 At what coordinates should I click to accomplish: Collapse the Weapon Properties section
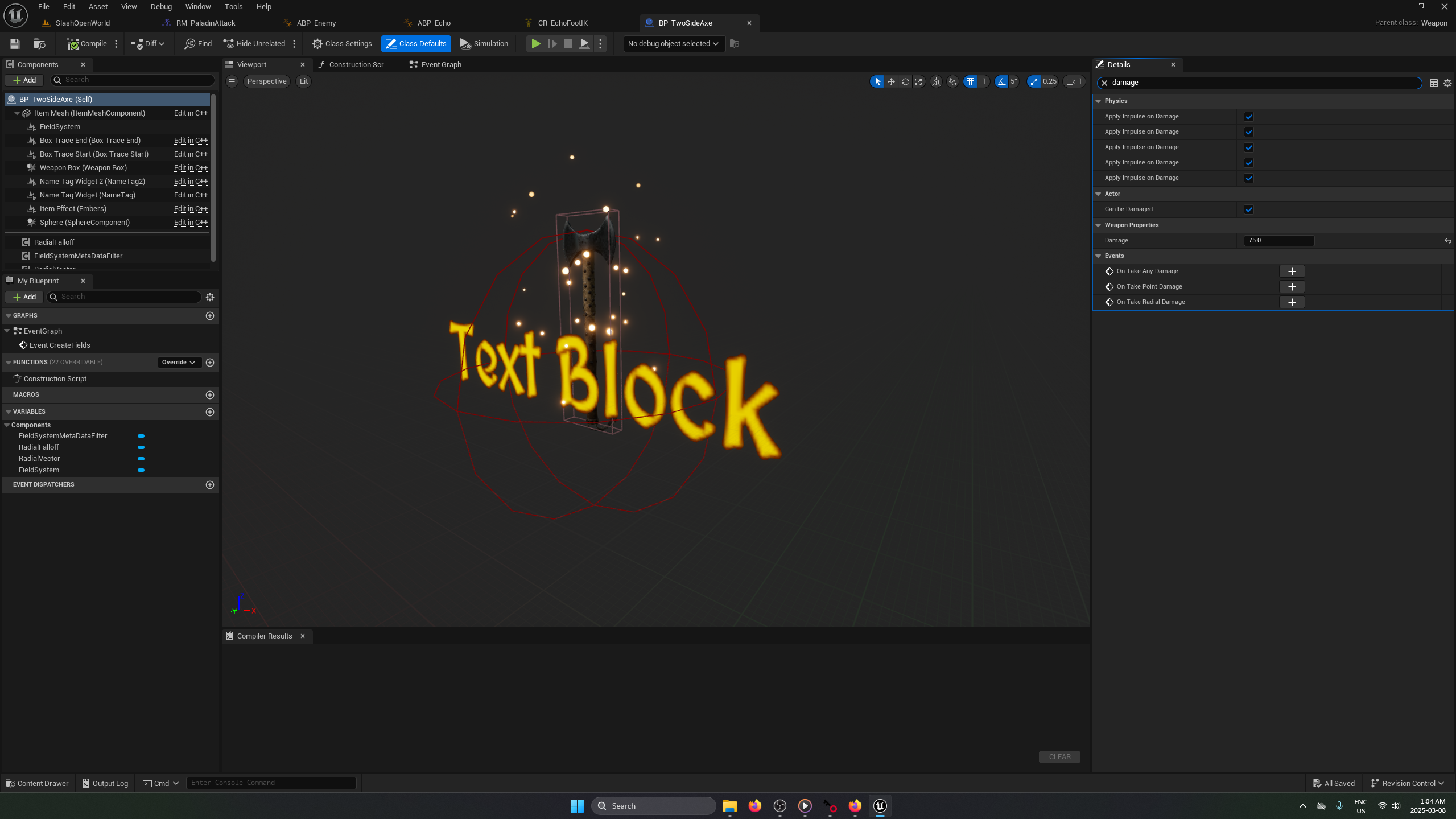tap(1098, 225)
